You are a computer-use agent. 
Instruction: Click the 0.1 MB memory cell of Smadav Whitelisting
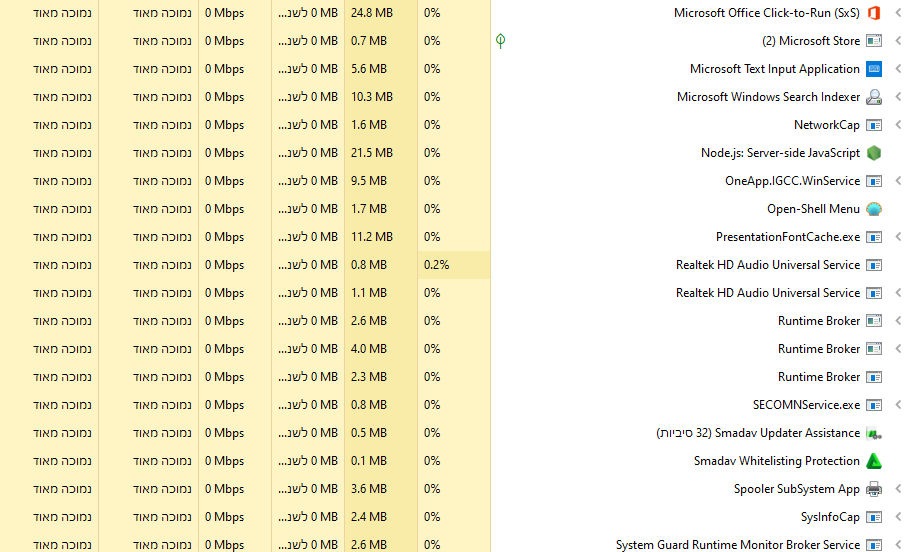(381, 461)
